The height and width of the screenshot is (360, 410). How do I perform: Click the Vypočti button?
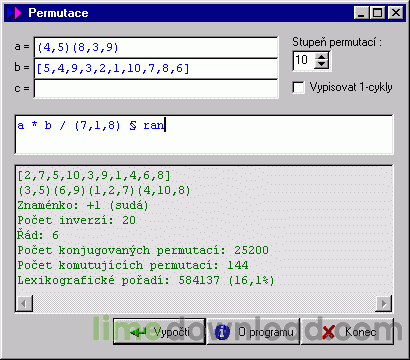point(159,332)
